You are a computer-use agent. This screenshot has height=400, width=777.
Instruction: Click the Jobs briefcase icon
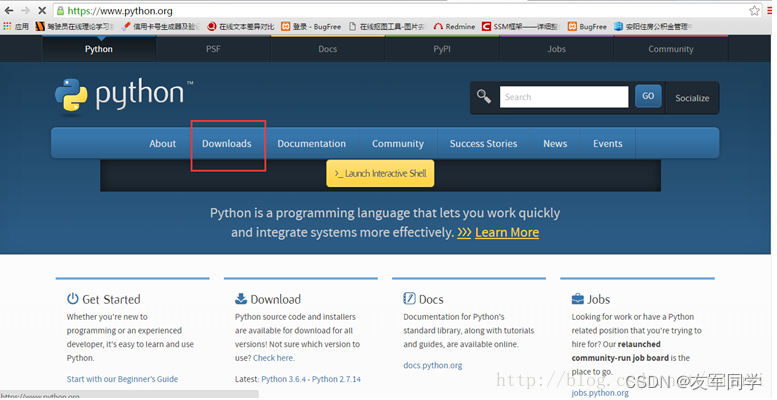point(578,299)
